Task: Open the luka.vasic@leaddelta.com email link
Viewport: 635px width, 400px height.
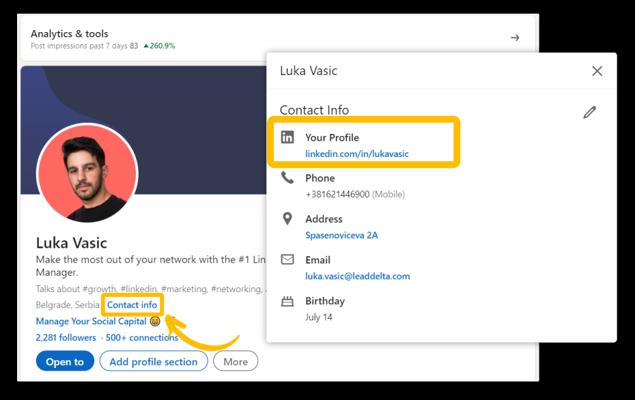Action: (358, 276)
